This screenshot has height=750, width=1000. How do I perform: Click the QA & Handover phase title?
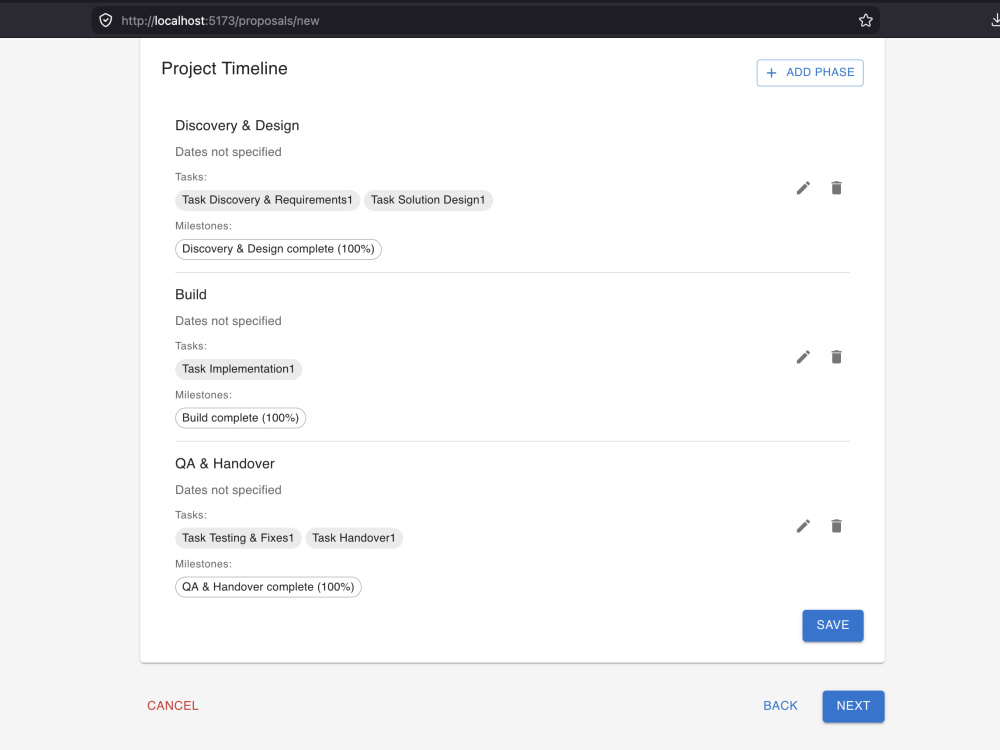pos(225,464)
